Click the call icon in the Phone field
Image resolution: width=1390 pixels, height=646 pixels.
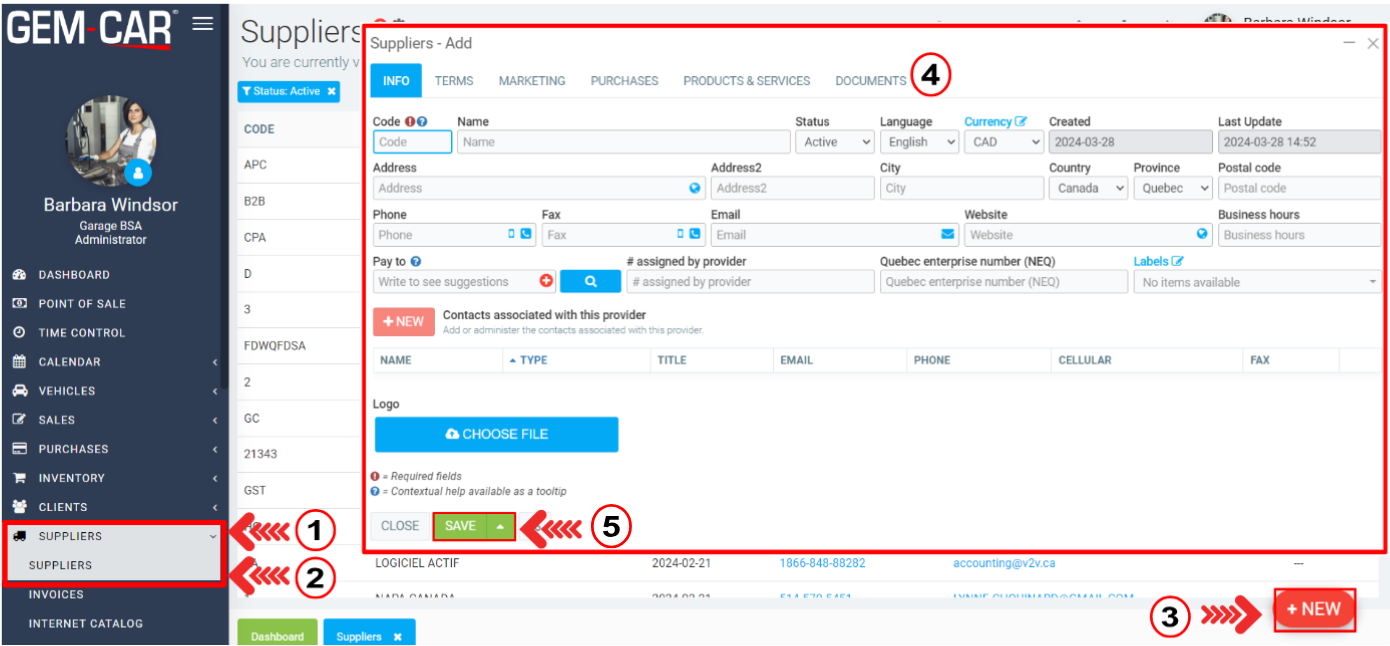[x=526, y=235]
